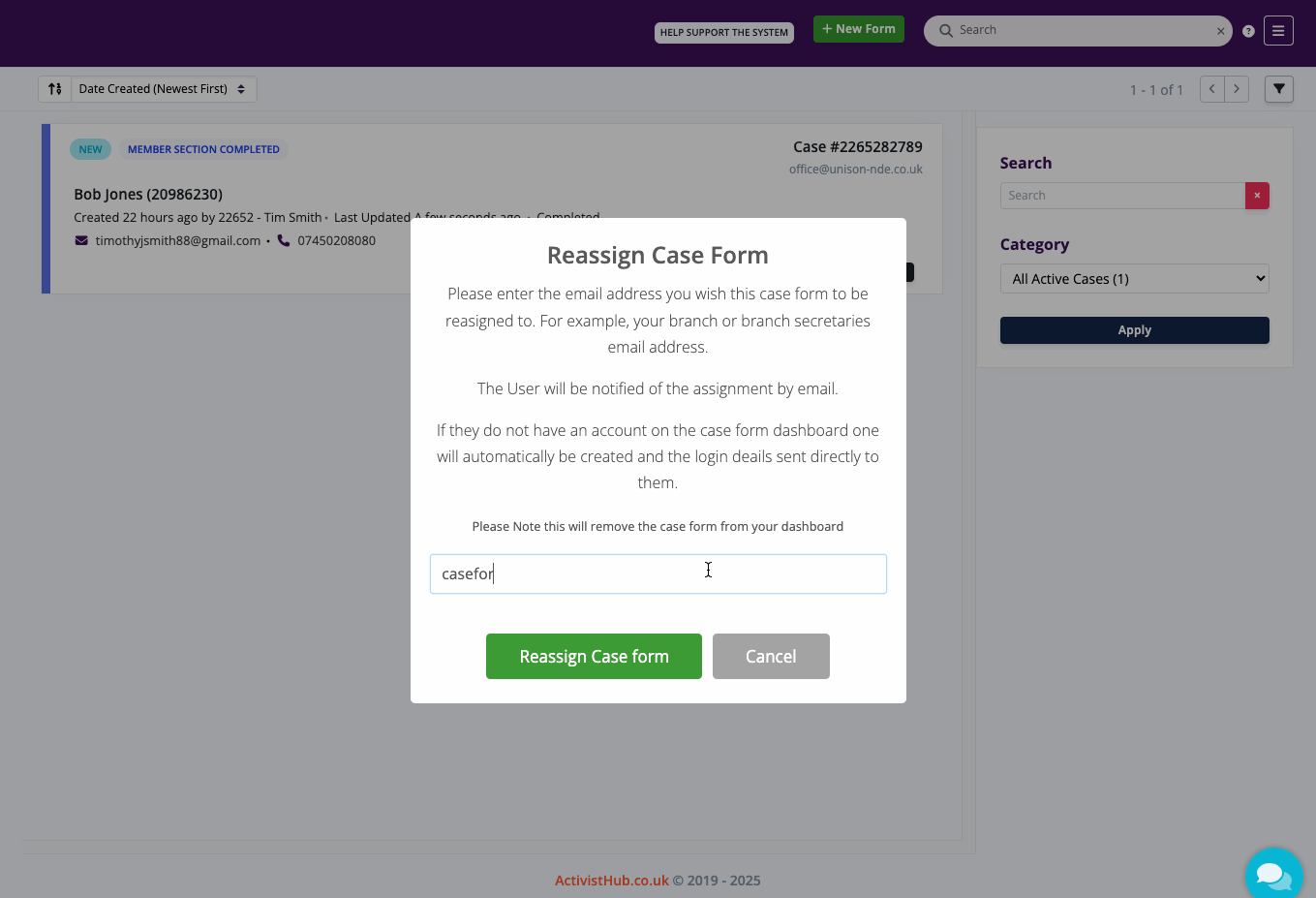Click the New Form button

(x=858, y=29)
